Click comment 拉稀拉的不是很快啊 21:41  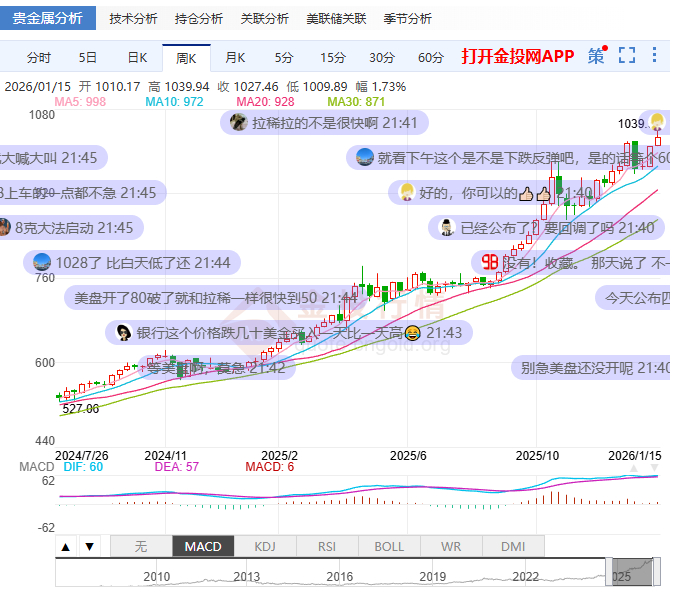324,123
